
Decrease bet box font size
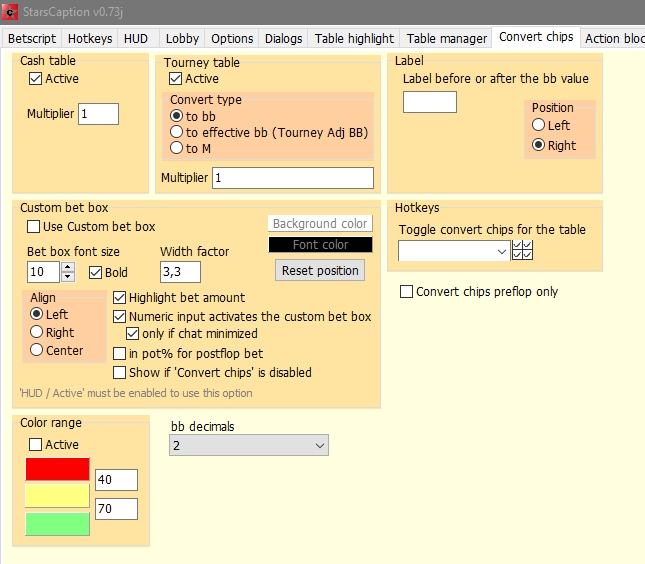pyautogui.click(x=68, y=277)
